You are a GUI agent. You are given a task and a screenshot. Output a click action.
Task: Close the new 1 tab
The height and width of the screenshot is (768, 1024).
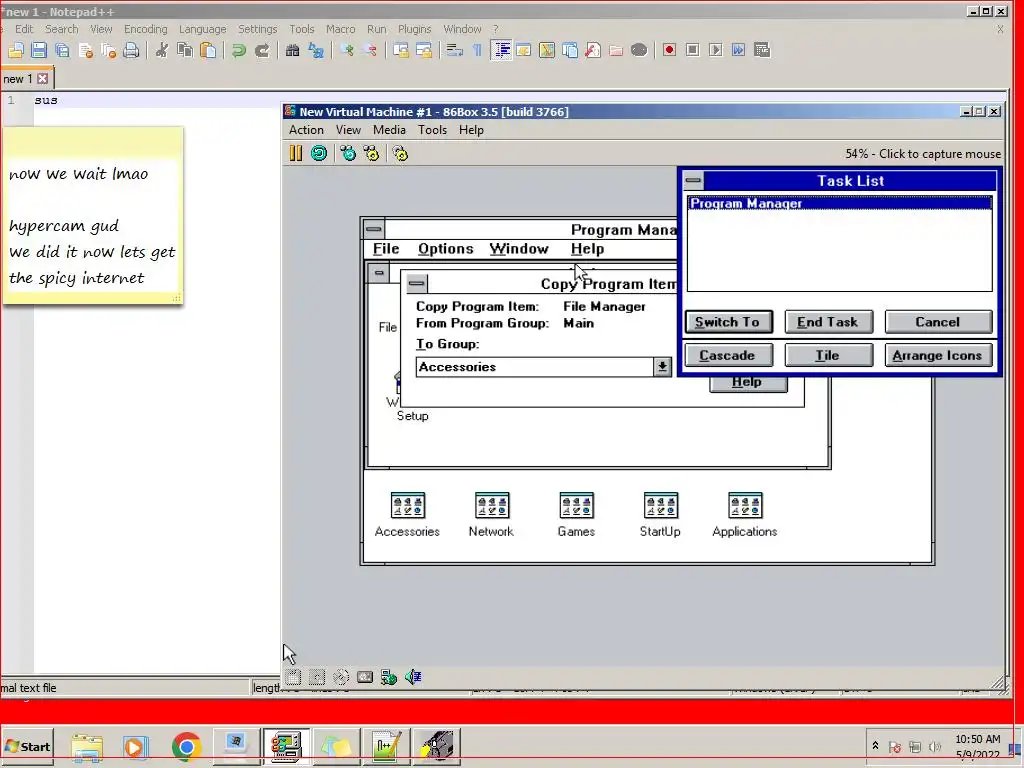42,79
